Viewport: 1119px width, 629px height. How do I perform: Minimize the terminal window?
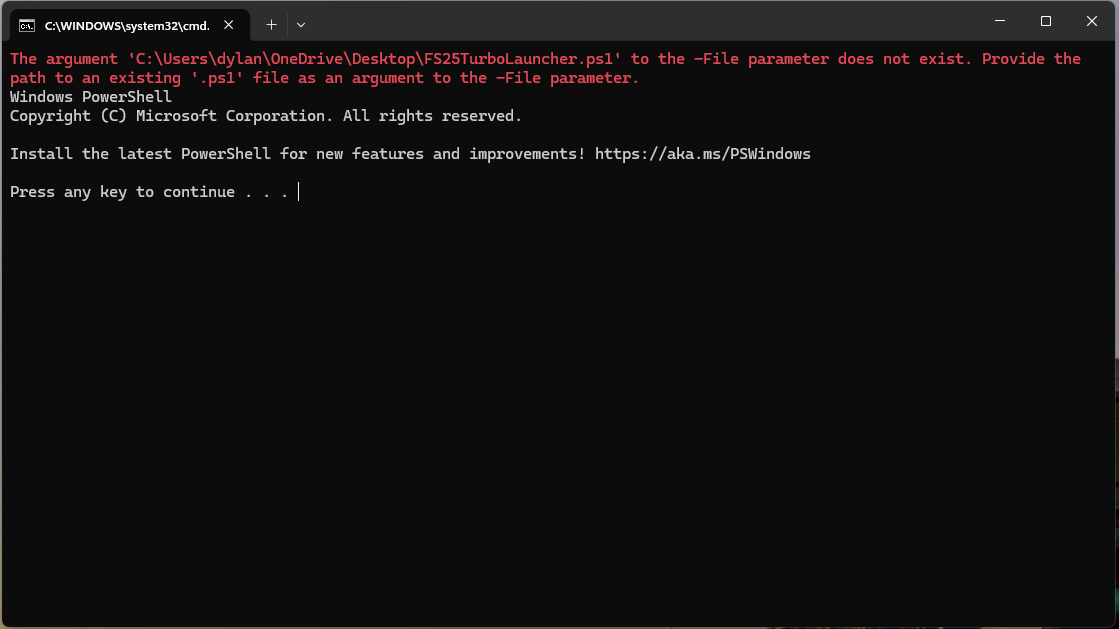click(x=1000, y=21)
